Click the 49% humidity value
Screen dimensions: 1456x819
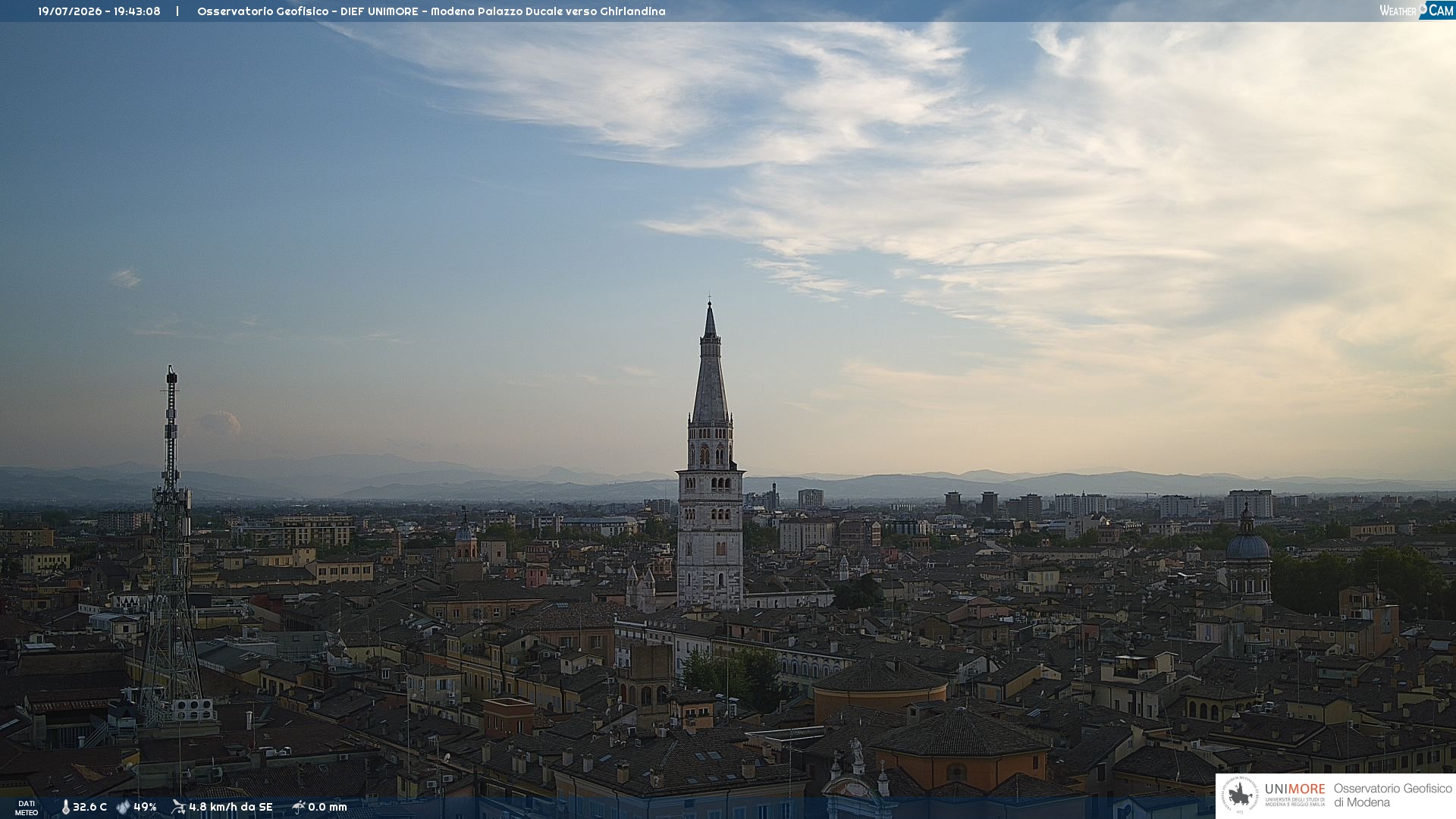145,808
